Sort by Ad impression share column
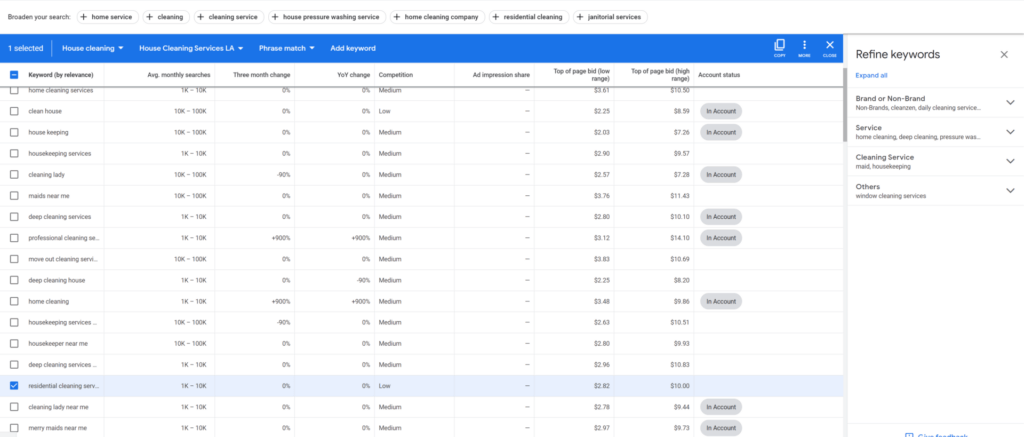 pos(501,75)
